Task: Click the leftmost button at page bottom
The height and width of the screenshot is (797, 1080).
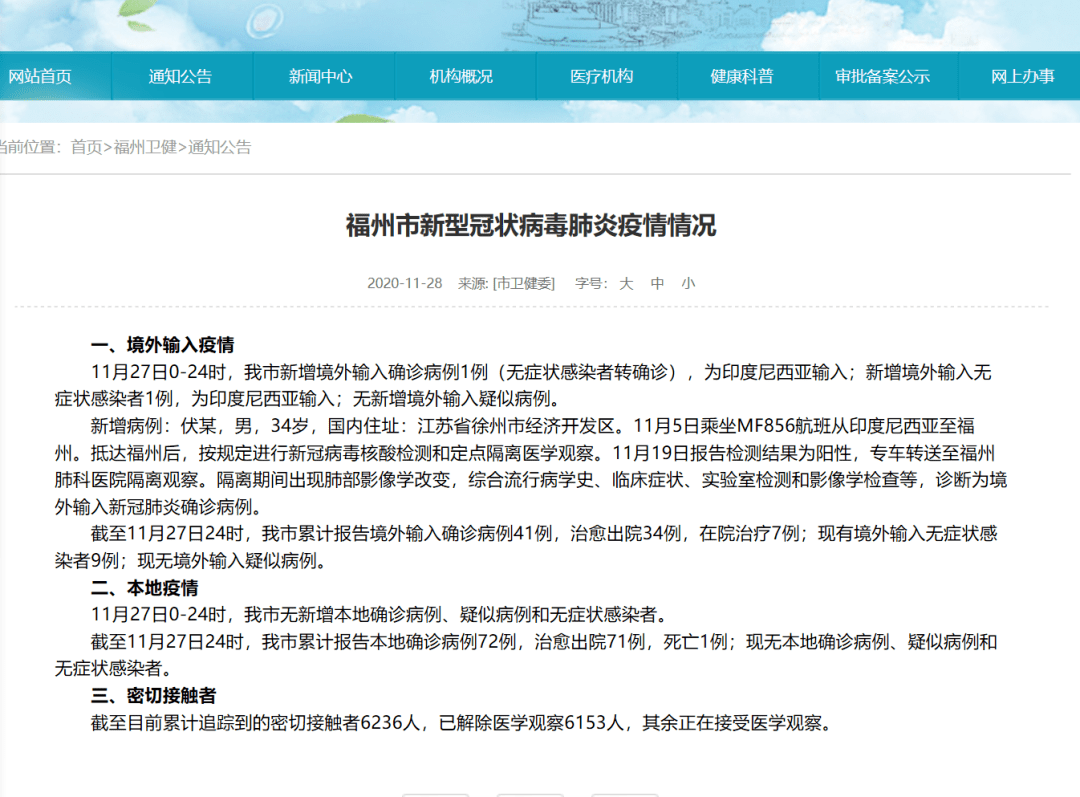Action: point(436,792)
